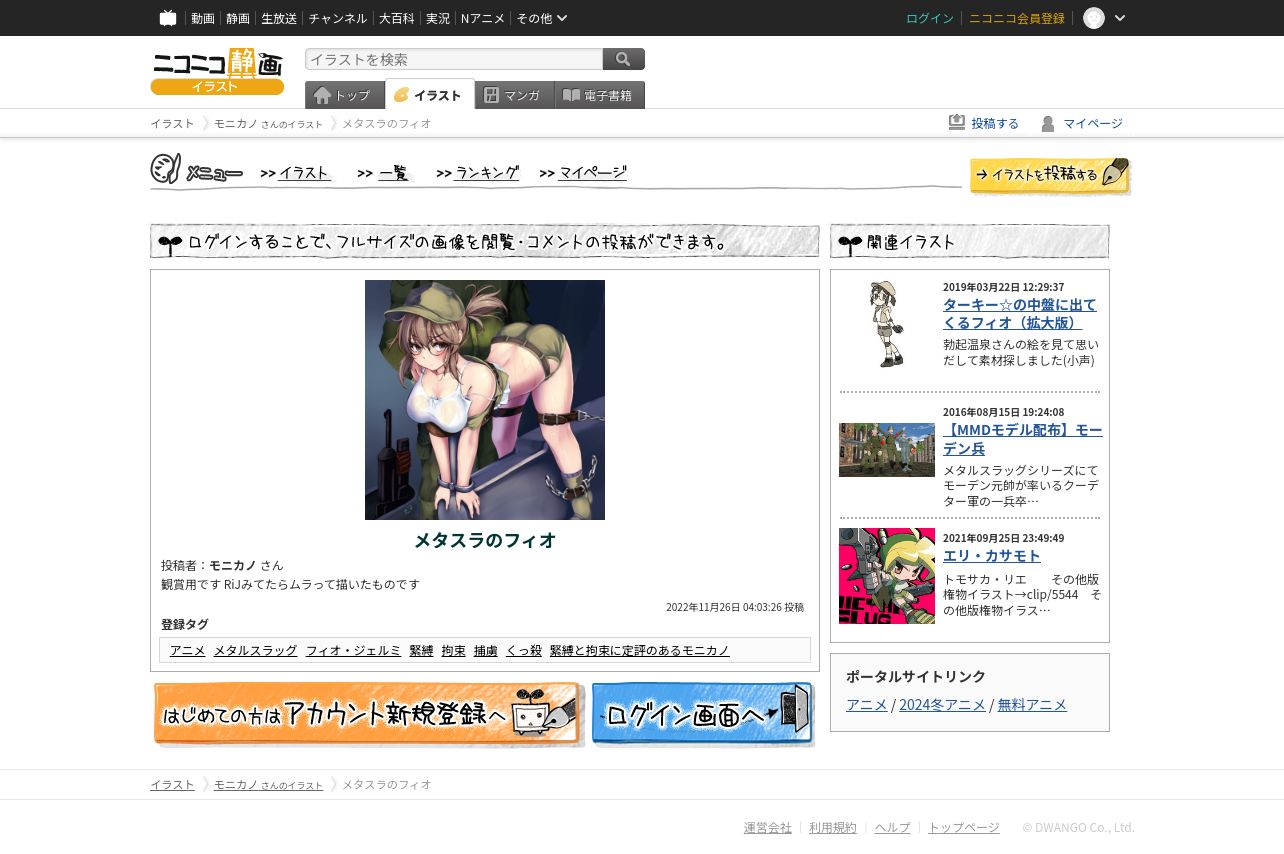Open the main illustration image
The width and height of the screenshot is (1284, 854).
(485, 400)
